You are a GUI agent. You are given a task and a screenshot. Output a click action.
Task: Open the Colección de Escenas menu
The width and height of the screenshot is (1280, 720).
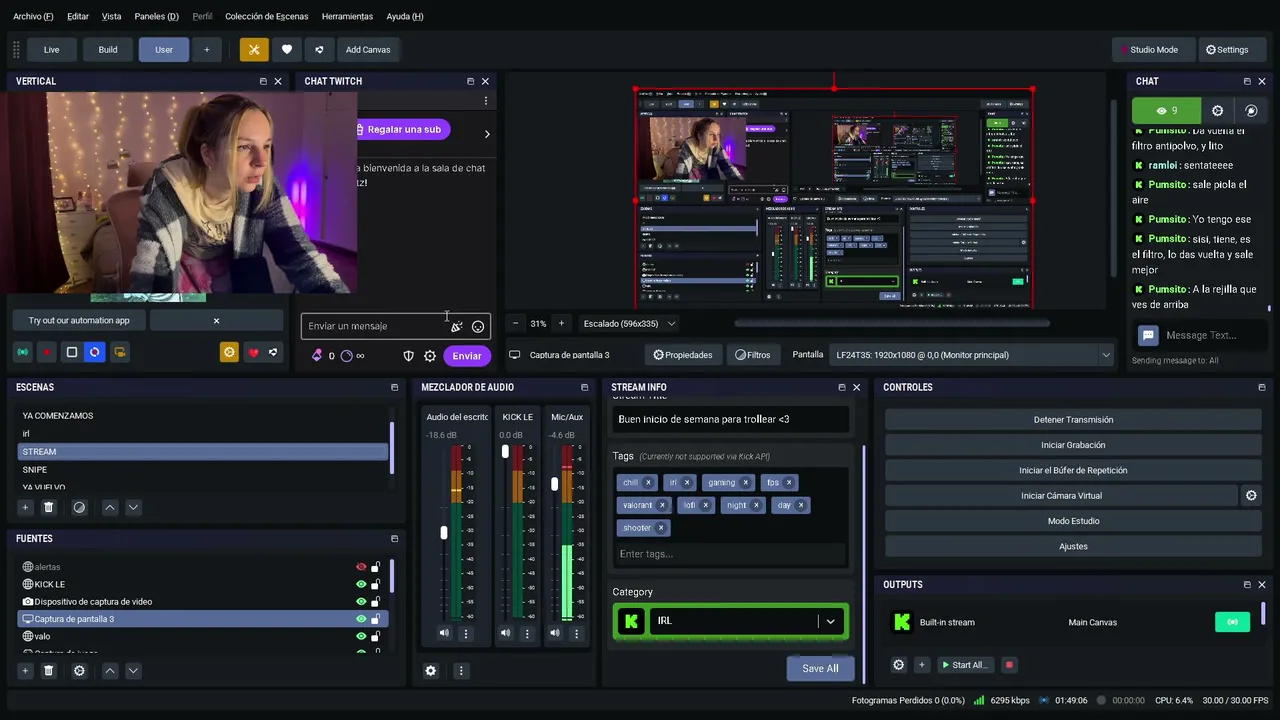point(267,16)
